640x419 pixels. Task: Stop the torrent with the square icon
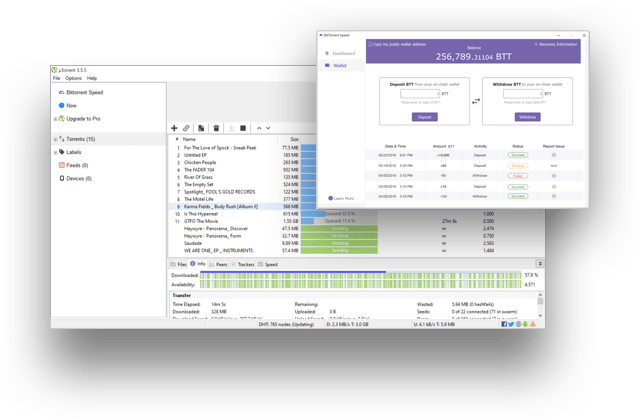coord(243,128)
